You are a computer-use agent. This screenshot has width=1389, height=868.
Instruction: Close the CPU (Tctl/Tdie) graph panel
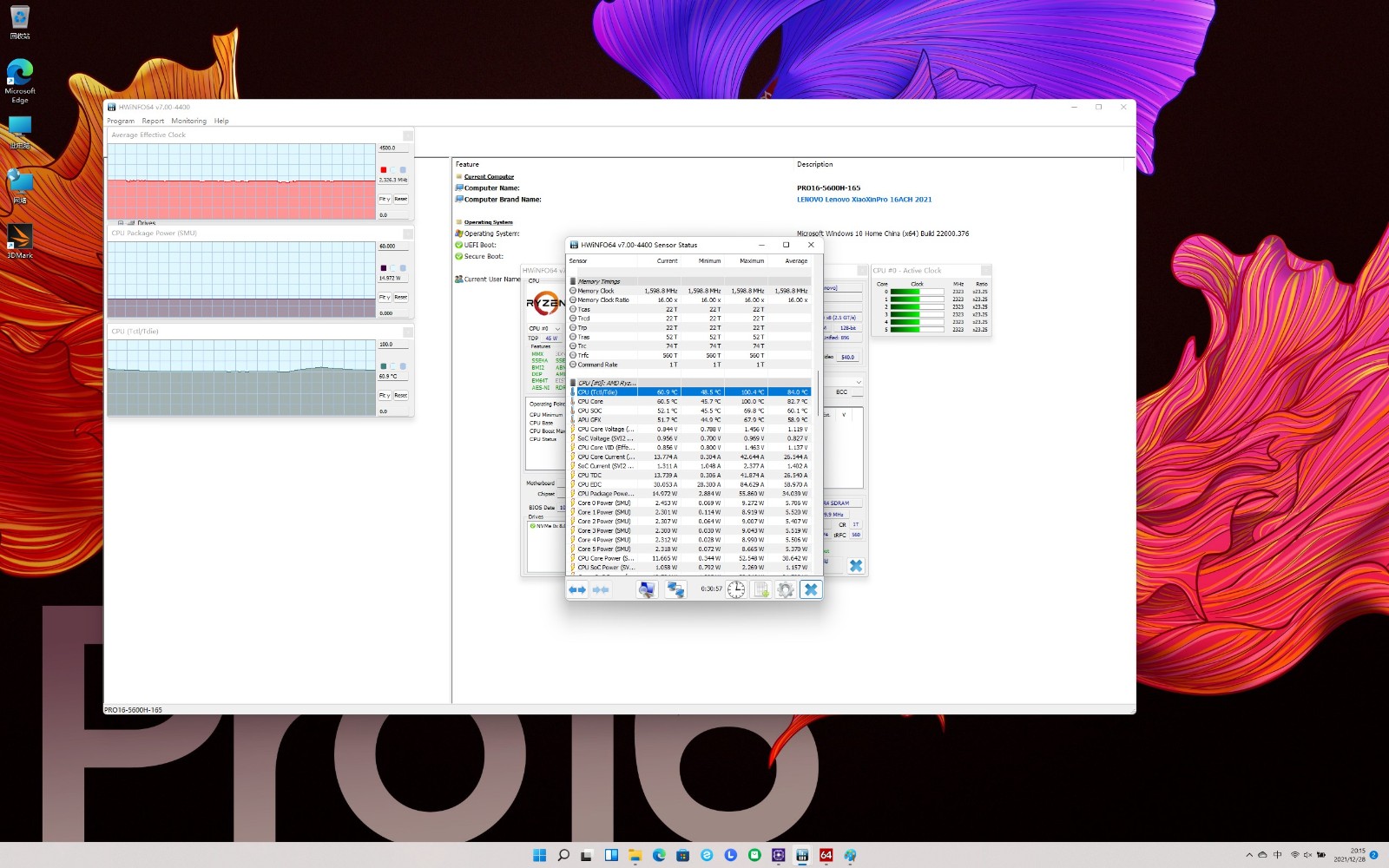tap(407, 332)
